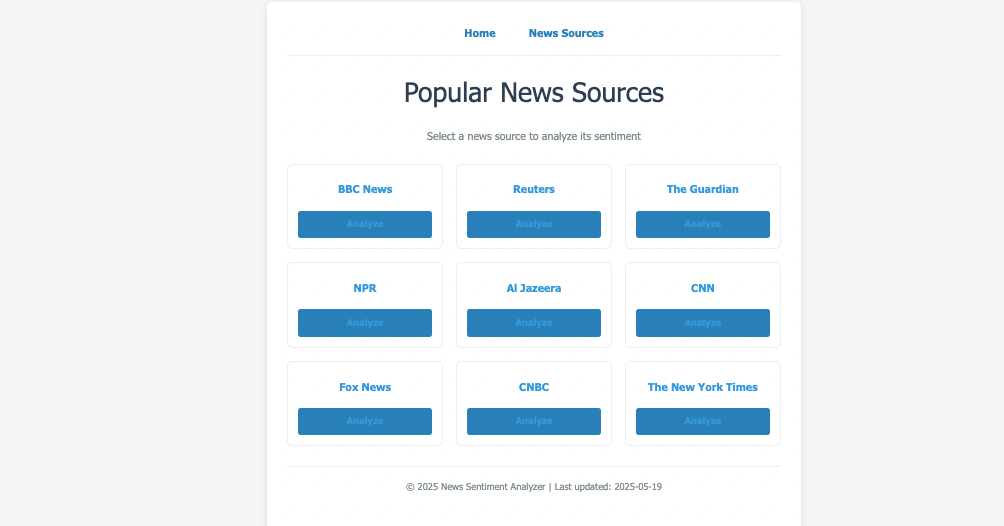Click the CNN source title
The image size is (1004, 526).
click(x=702, y=288)
